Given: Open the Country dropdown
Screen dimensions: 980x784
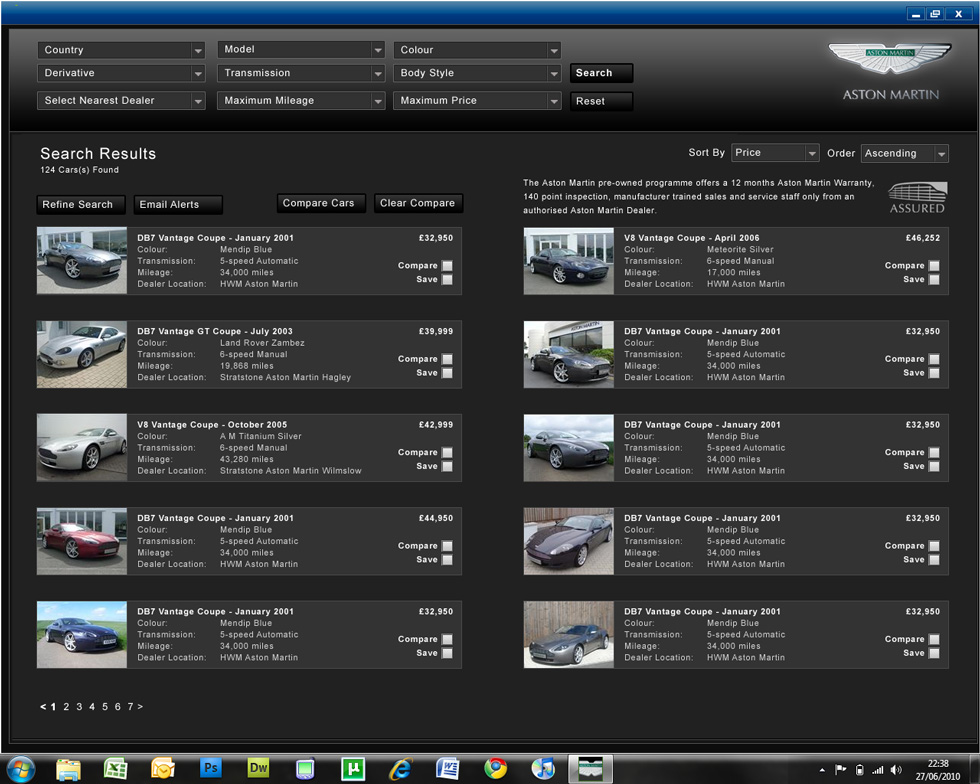Looking at the screenshot, I should tap(121, 50).
